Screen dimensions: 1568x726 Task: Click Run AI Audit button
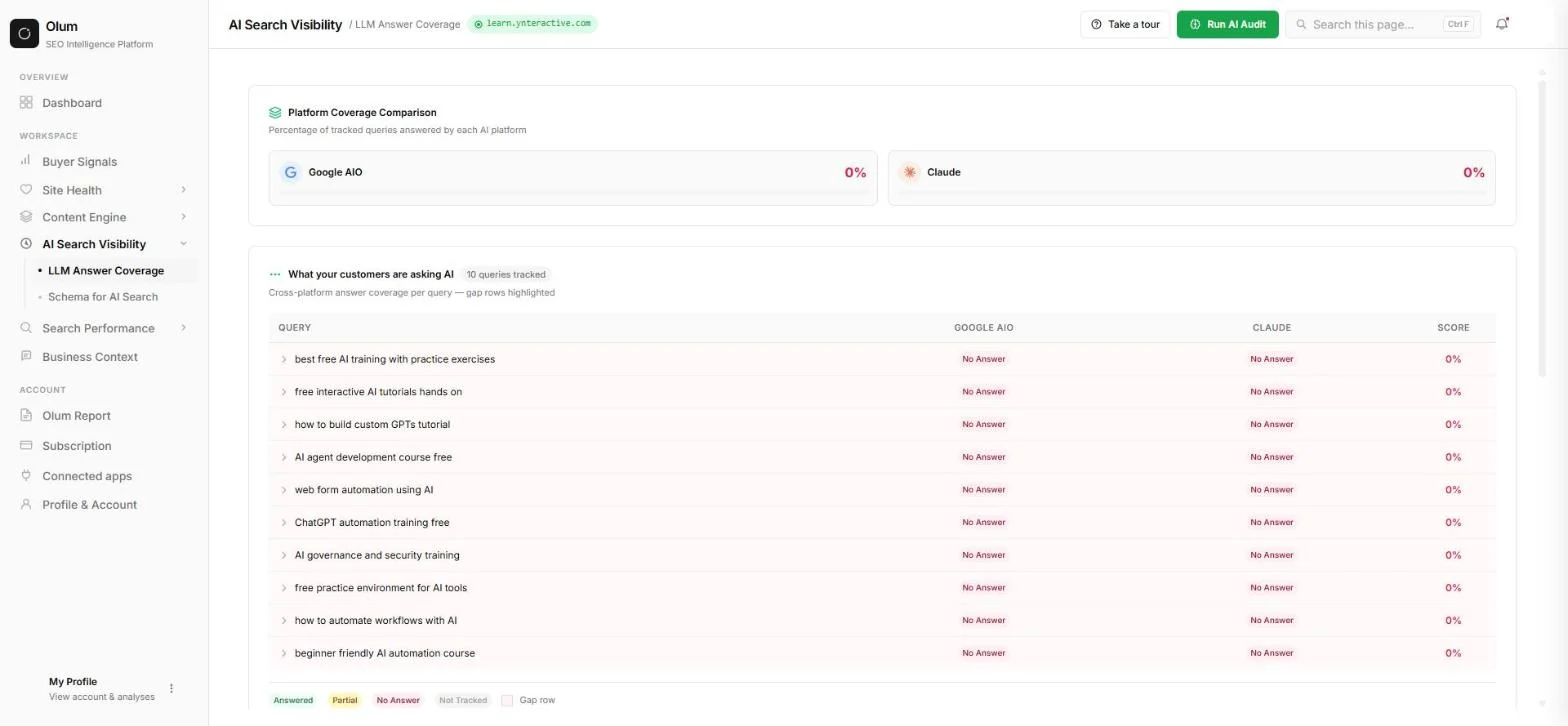click(x=1227, y=24)
